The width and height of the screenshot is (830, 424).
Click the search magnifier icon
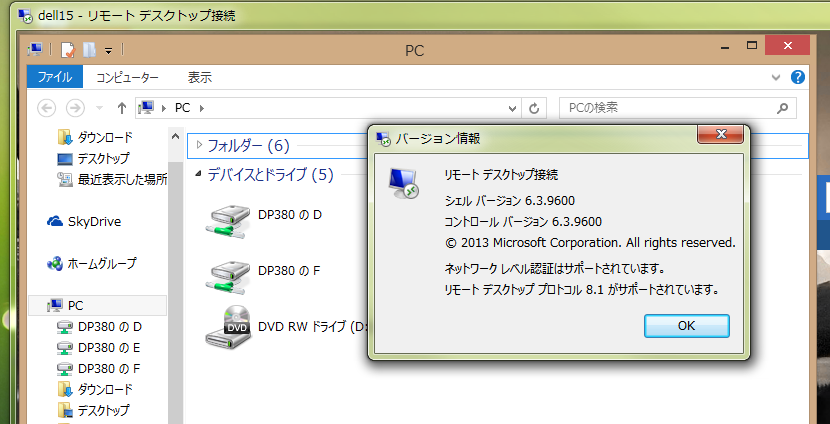pyautogui.click(x=782, y=108)
